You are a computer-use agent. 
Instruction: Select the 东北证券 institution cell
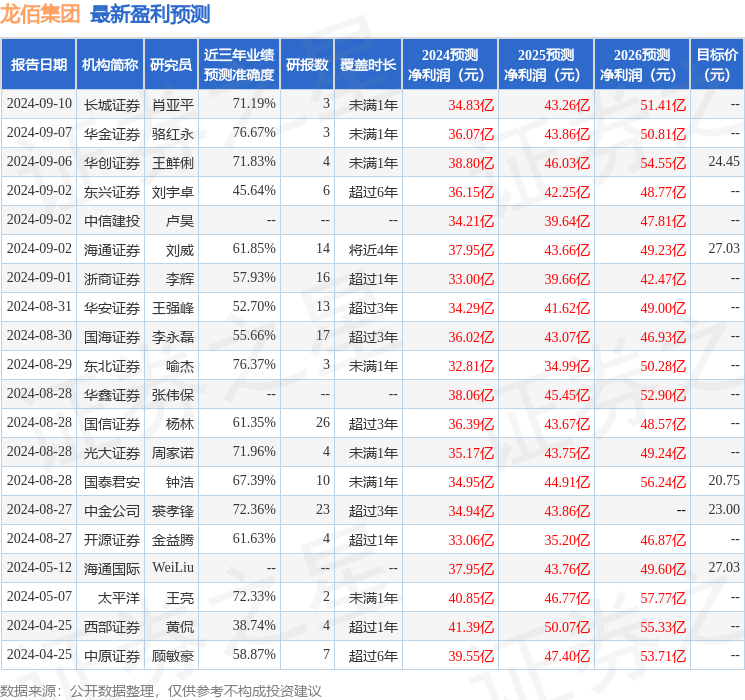112,366
